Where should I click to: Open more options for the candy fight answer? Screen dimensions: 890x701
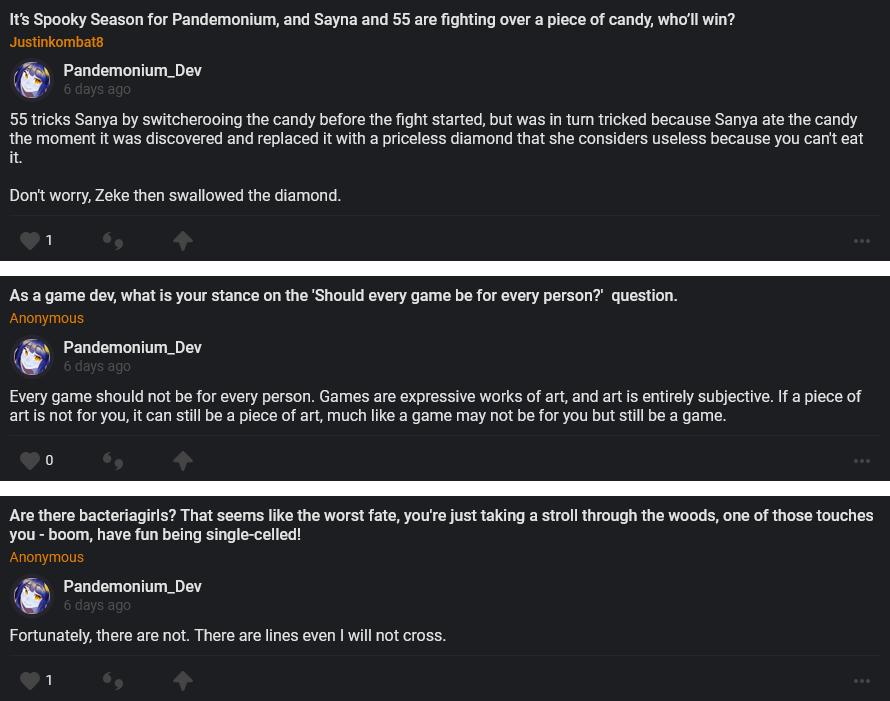[862, 241]
